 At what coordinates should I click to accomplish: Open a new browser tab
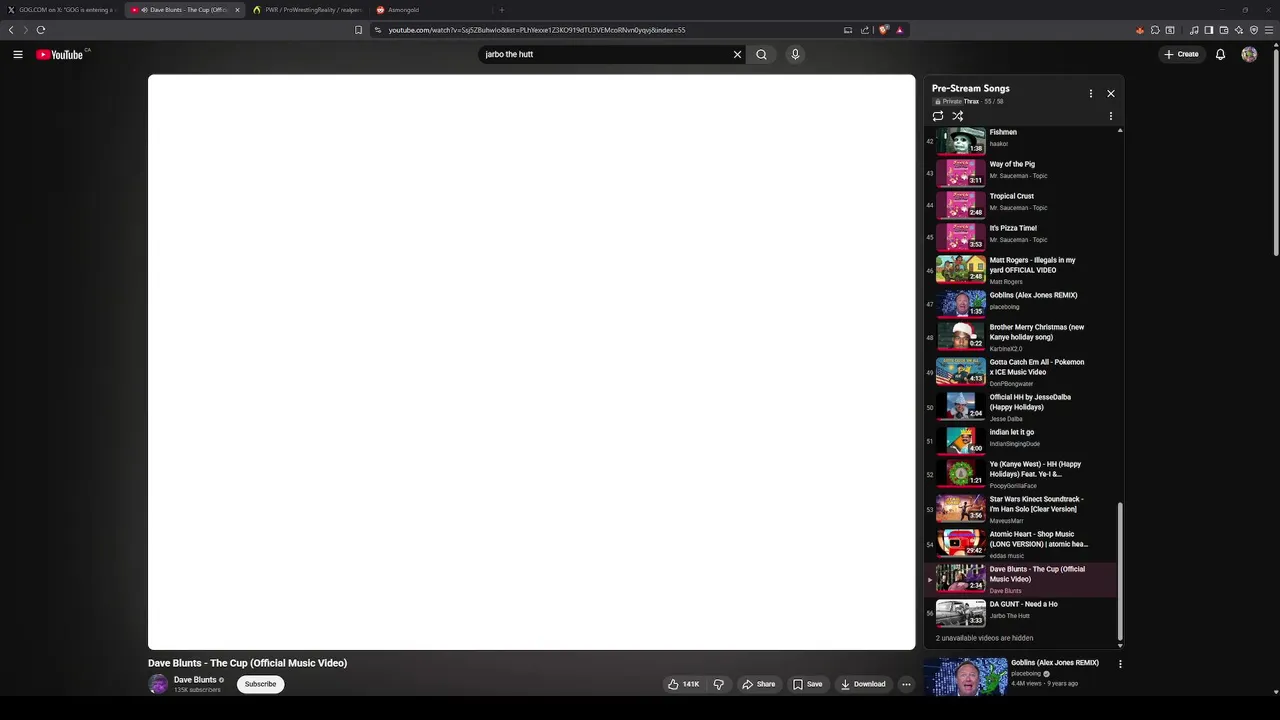501,10
